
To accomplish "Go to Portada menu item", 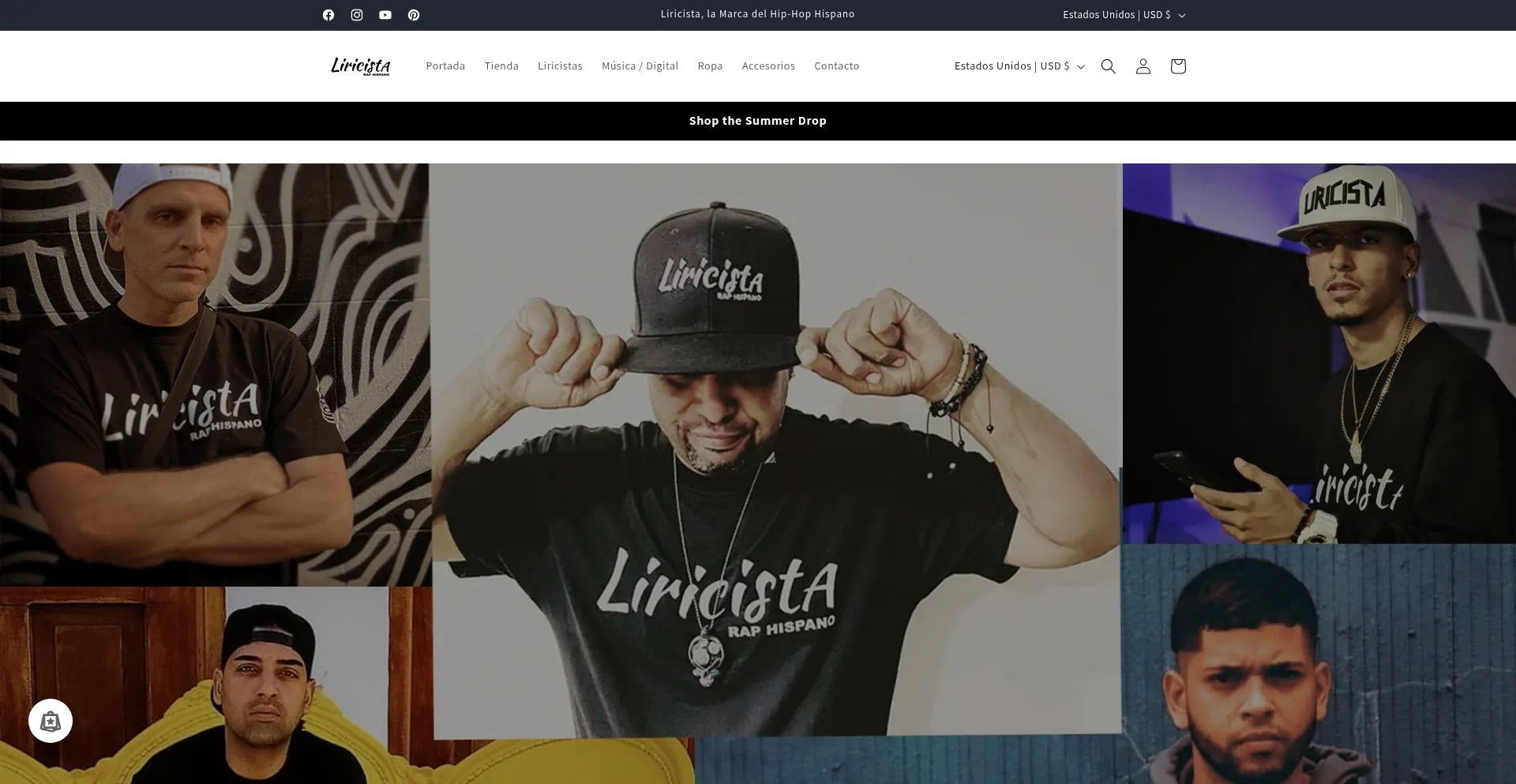I will pyautogui.click(x=445, y=66).
